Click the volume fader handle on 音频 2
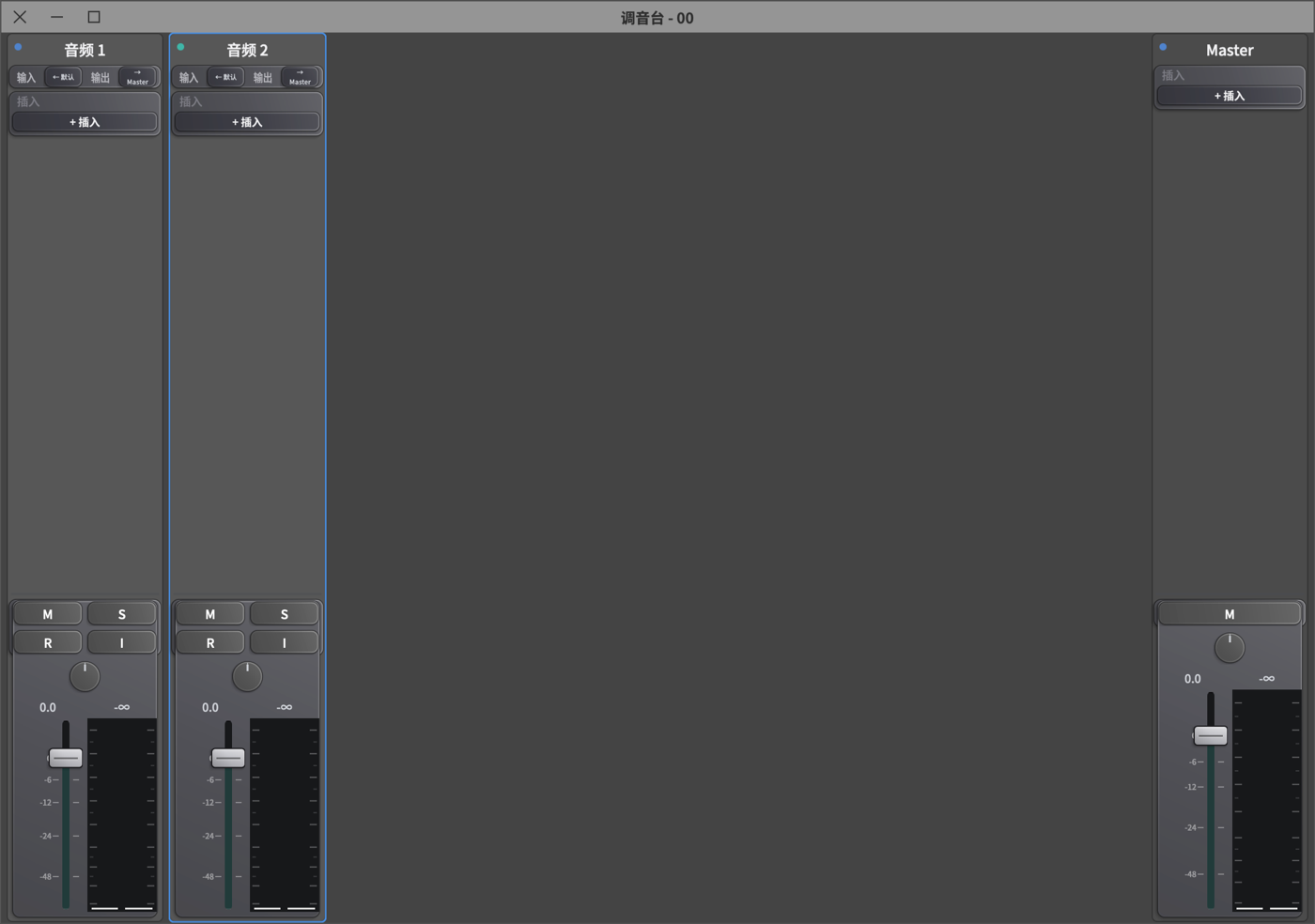Screen dimensions: 1315x924 point(228,757)
